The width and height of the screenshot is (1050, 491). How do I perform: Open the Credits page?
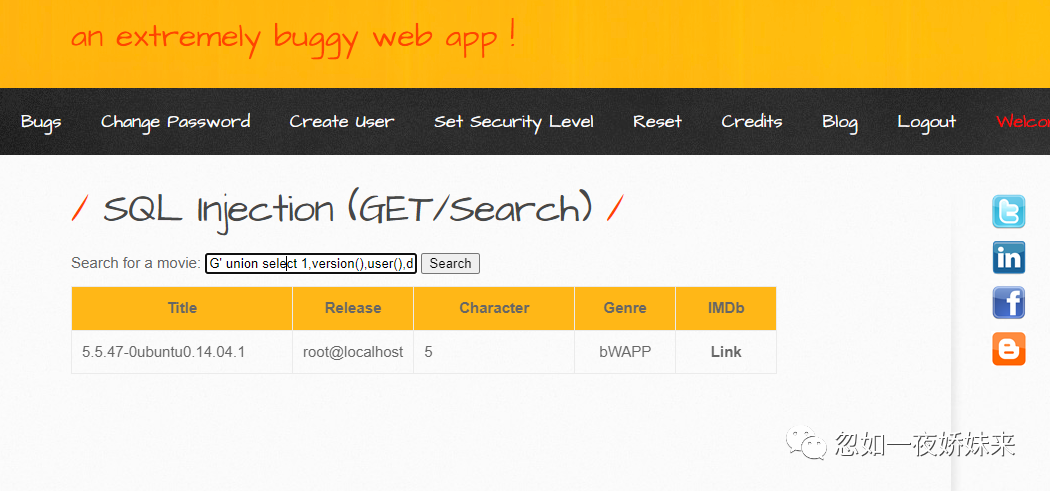click(752, 122)
